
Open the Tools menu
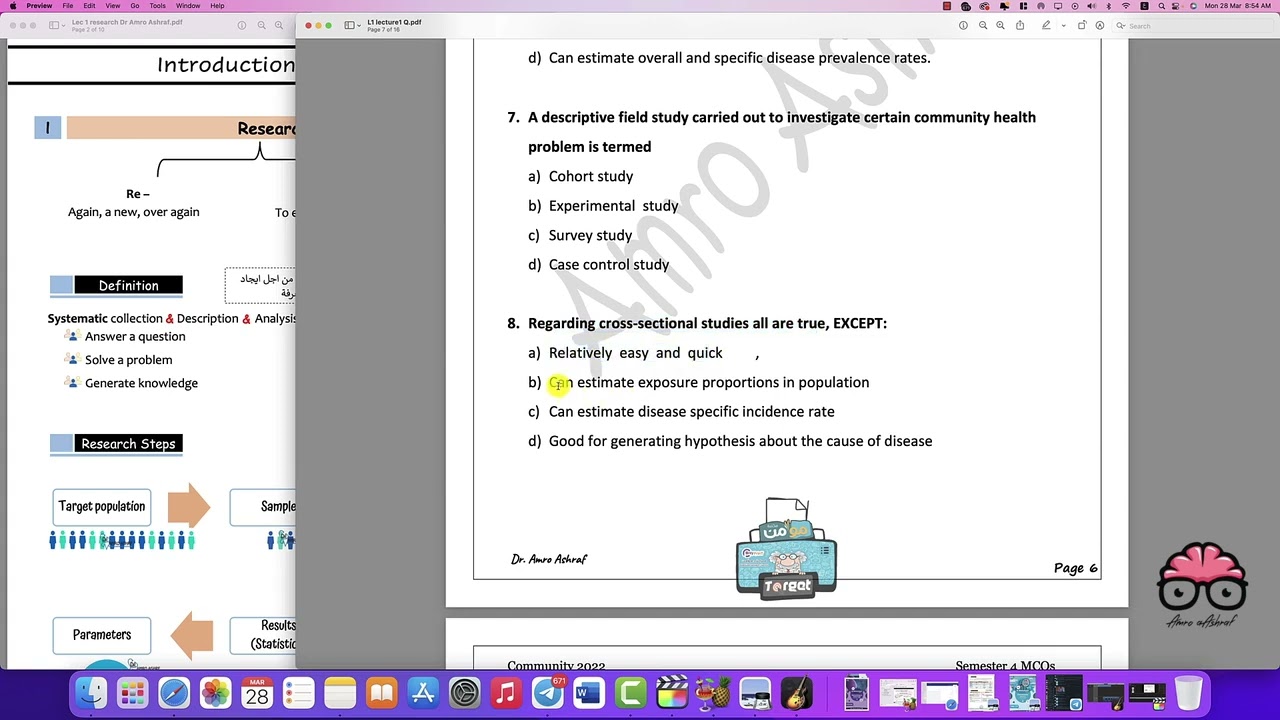[158, 6]
